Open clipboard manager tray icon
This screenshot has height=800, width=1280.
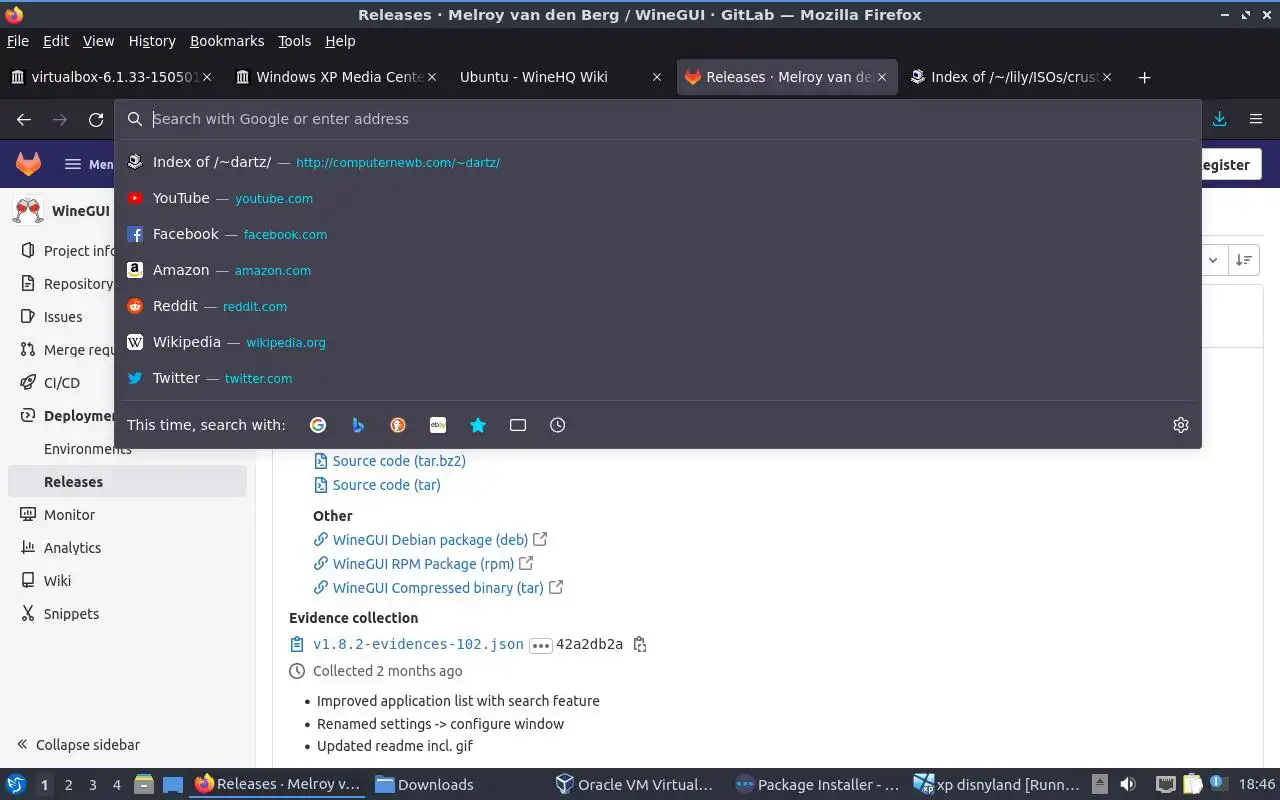tap(1193, 784)
